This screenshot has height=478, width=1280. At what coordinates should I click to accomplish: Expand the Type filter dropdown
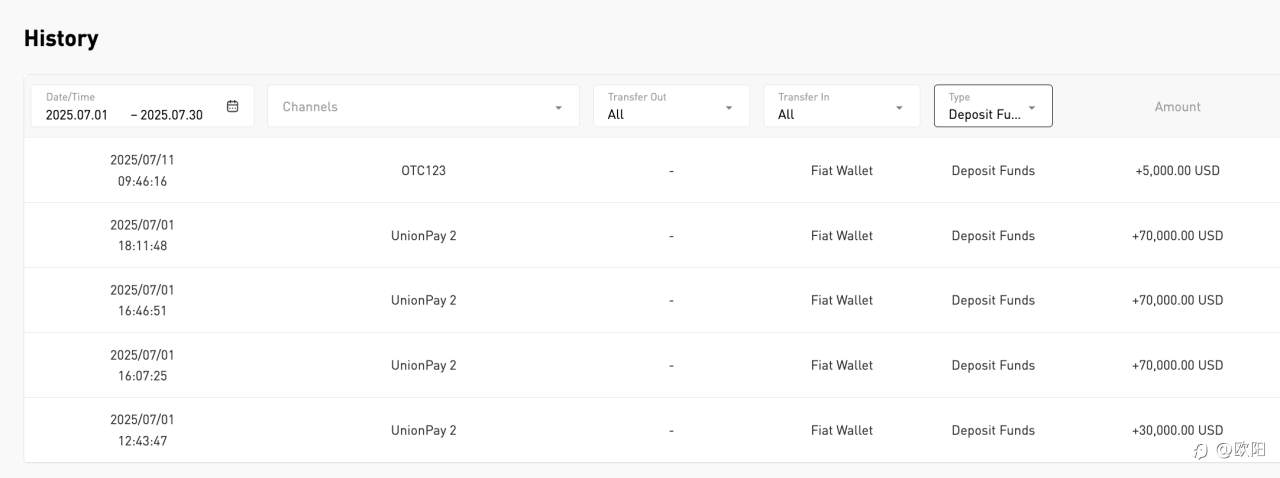[1031, 107]
